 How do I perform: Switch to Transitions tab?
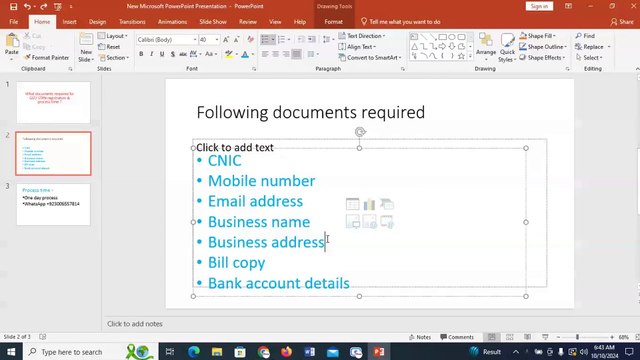132,22
